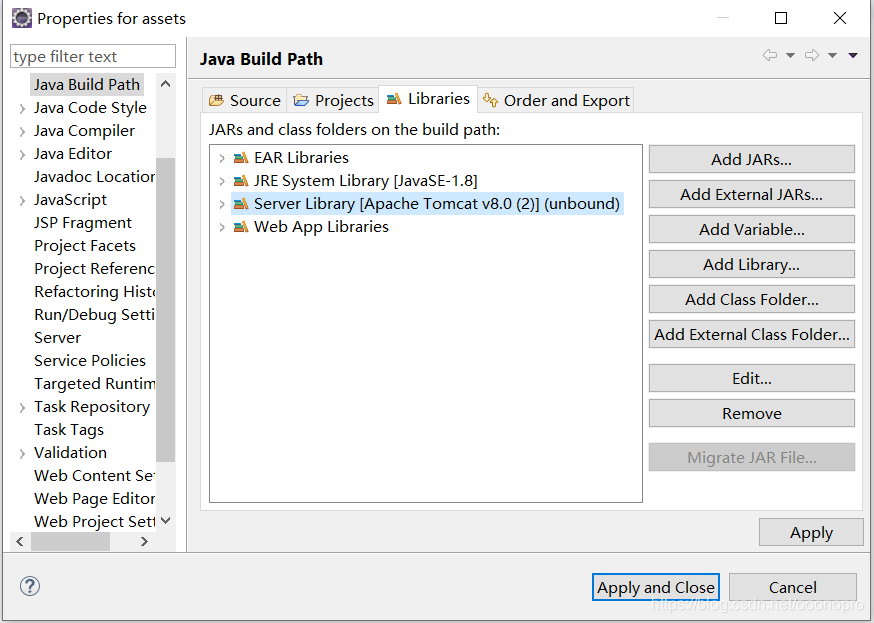
Task: Click sidebar vertical scrollbar up arrow
Action: click(x=166, y=84)
